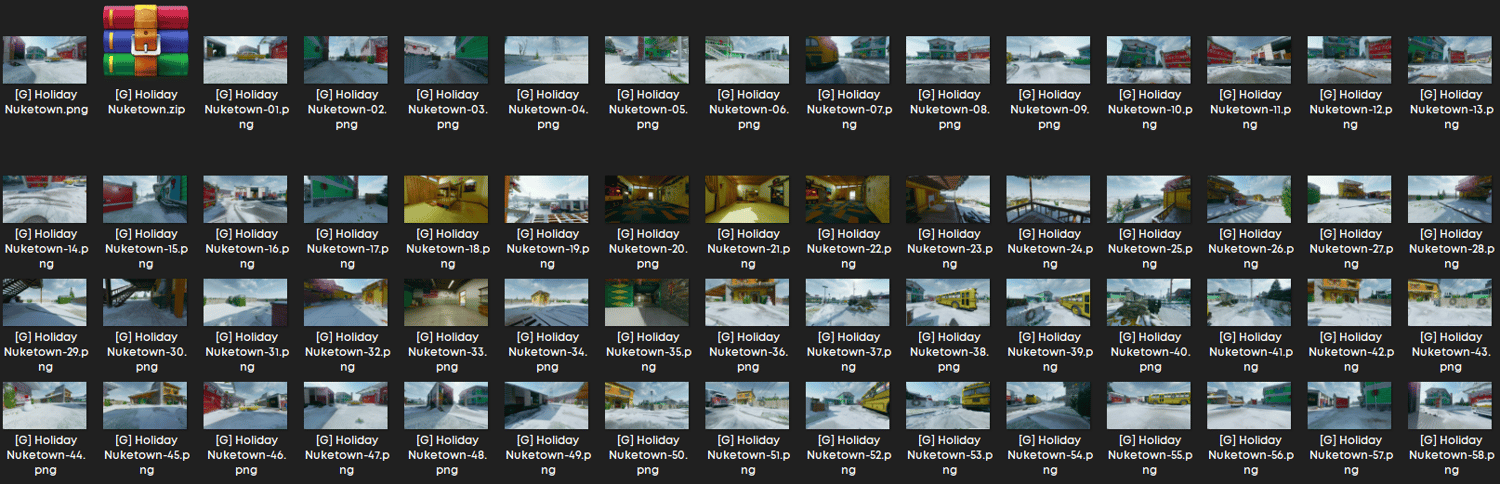
Task: Select thumbnail of Holiday Nuketown-58.png
Action: [1449, 405]
